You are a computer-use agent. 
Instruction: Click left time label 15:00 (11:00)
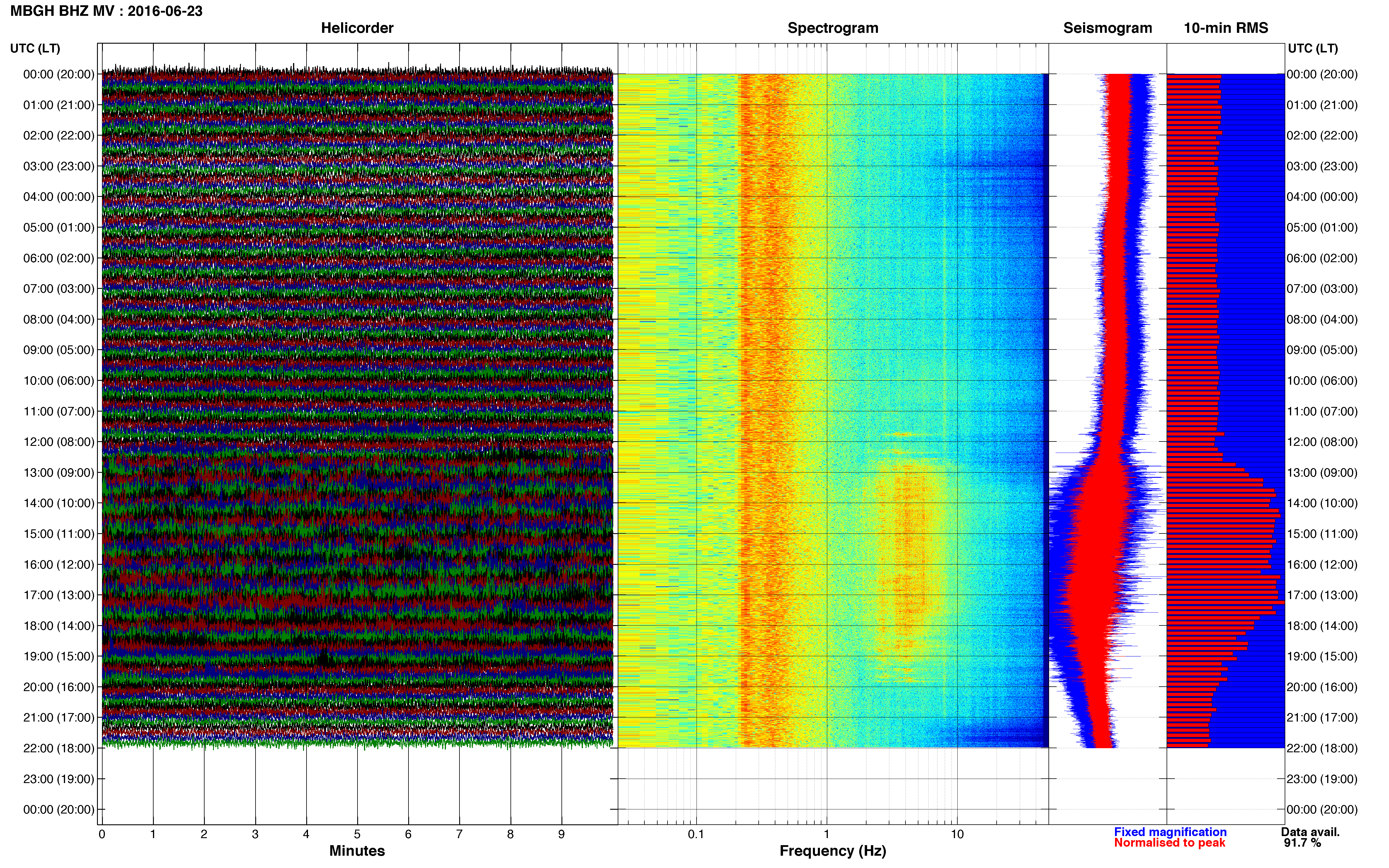point(59,534)
